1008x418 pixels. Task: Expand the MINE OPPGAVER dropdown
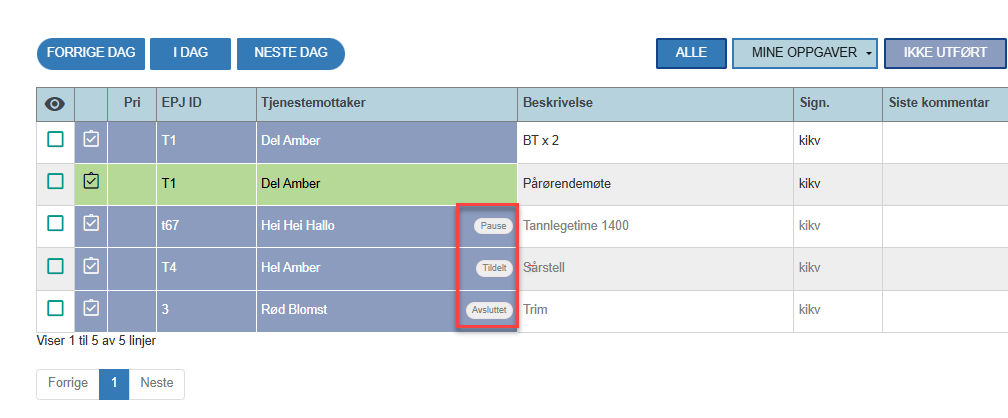pos(805,53)
